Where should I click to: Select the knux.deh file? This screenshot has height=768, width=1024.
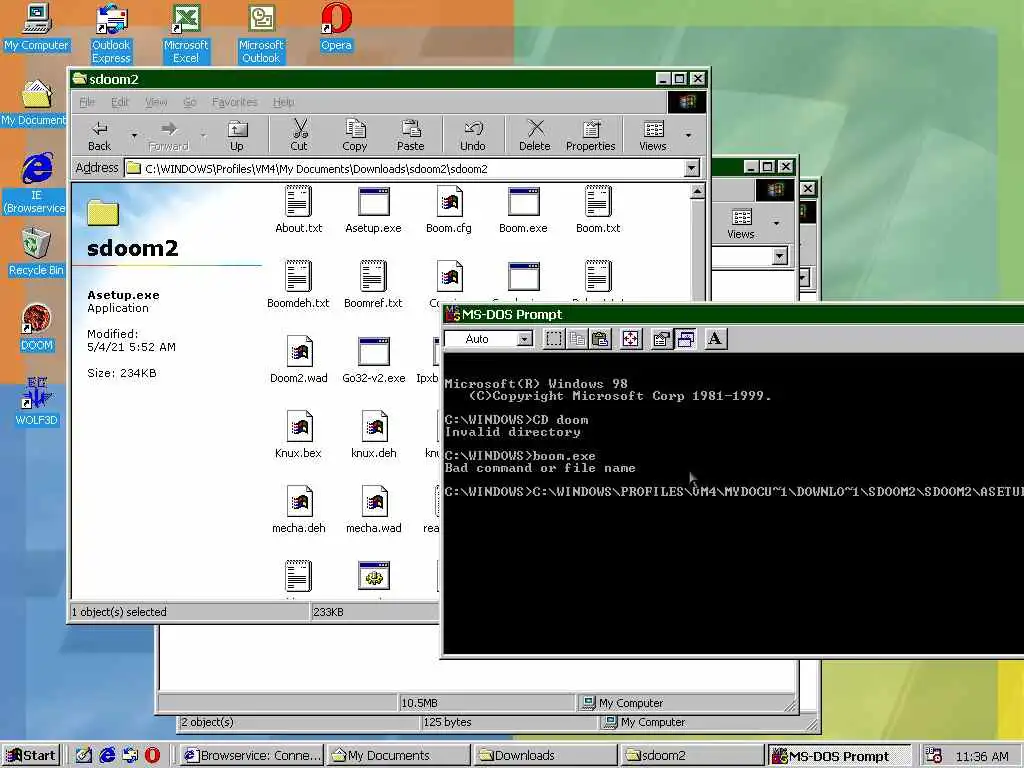click(x=374, y=435)
